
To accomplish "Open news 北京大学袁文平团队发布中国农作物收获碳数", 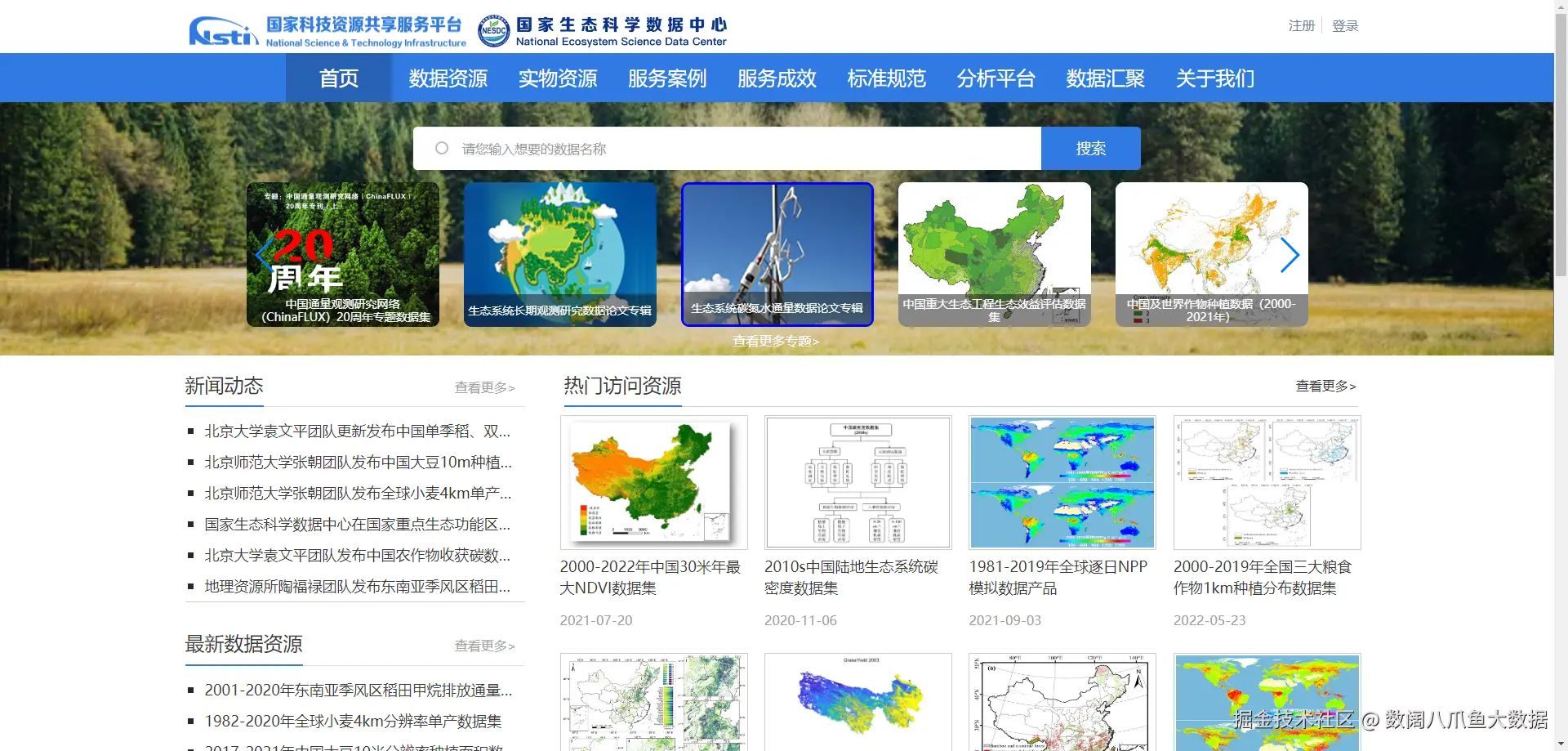I will point(358,556).
